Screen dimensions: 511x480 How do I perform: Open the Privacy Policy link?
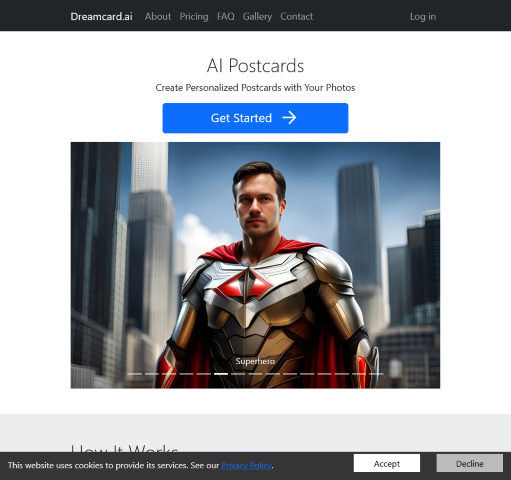click(246, 465)
